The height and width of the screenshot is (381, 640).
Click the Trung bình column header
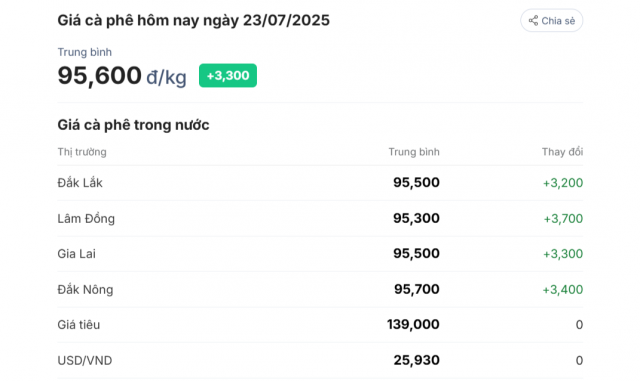coord(414,152)
